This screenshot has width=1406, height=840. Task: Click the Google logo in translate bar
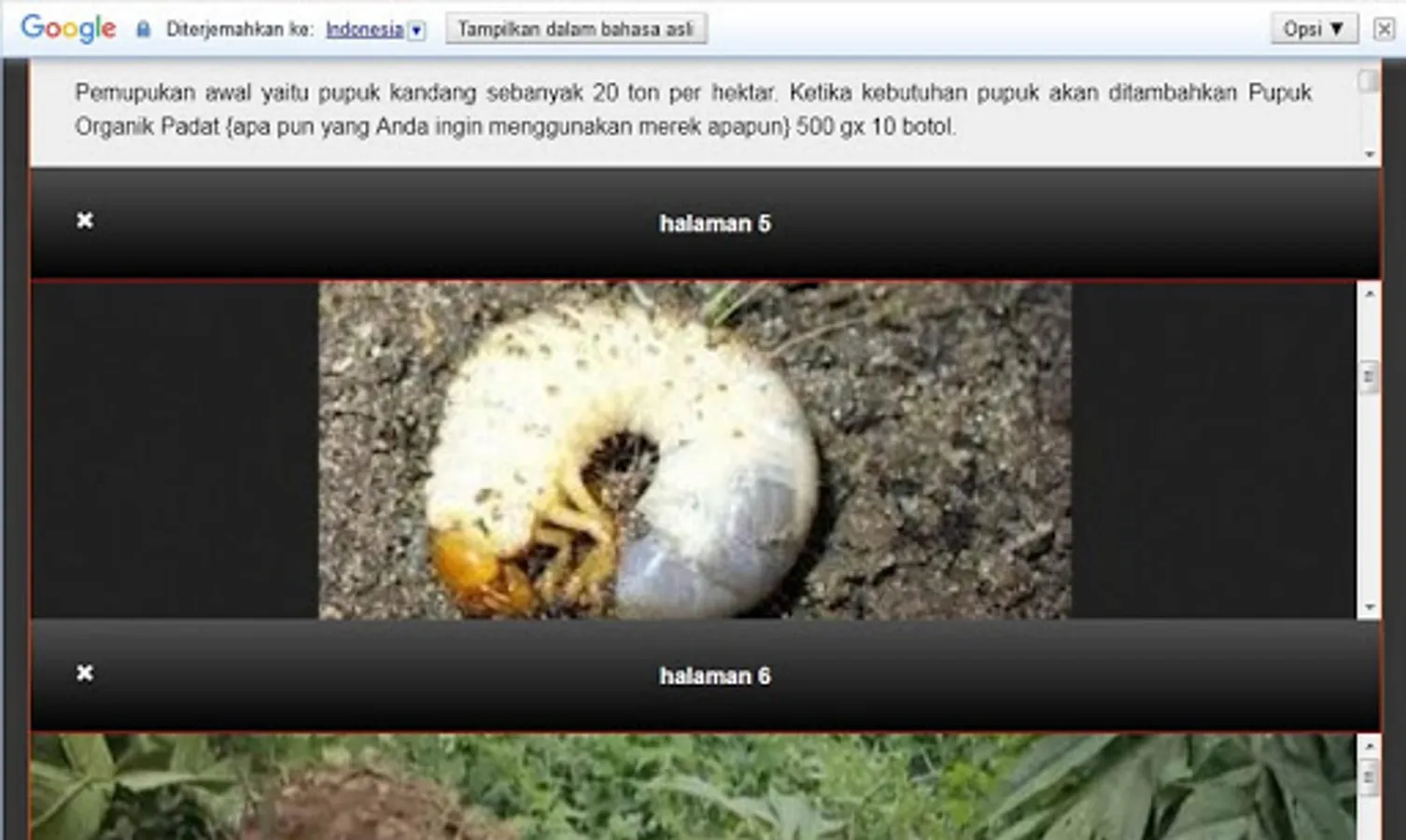68,28
